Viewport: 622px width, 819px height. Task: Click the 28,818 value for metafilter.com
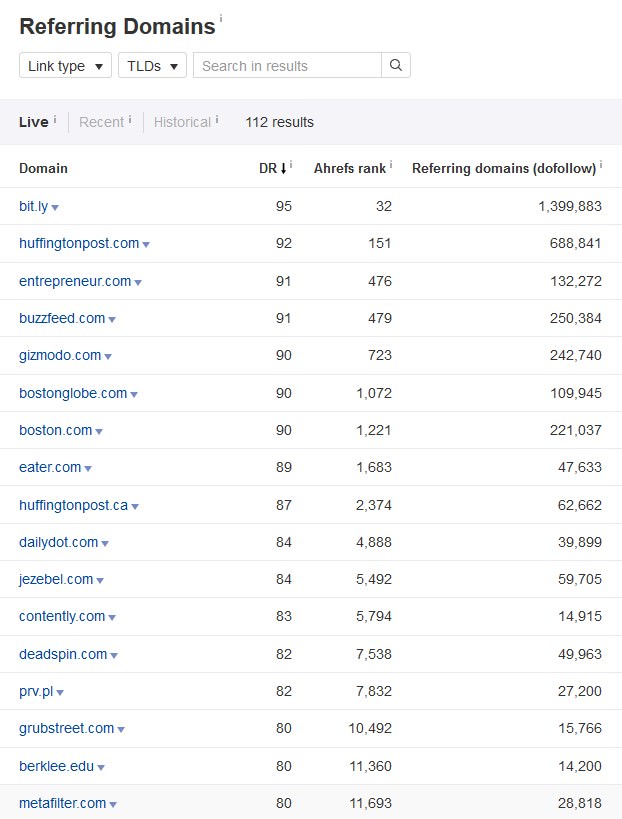tap(580, 803)
